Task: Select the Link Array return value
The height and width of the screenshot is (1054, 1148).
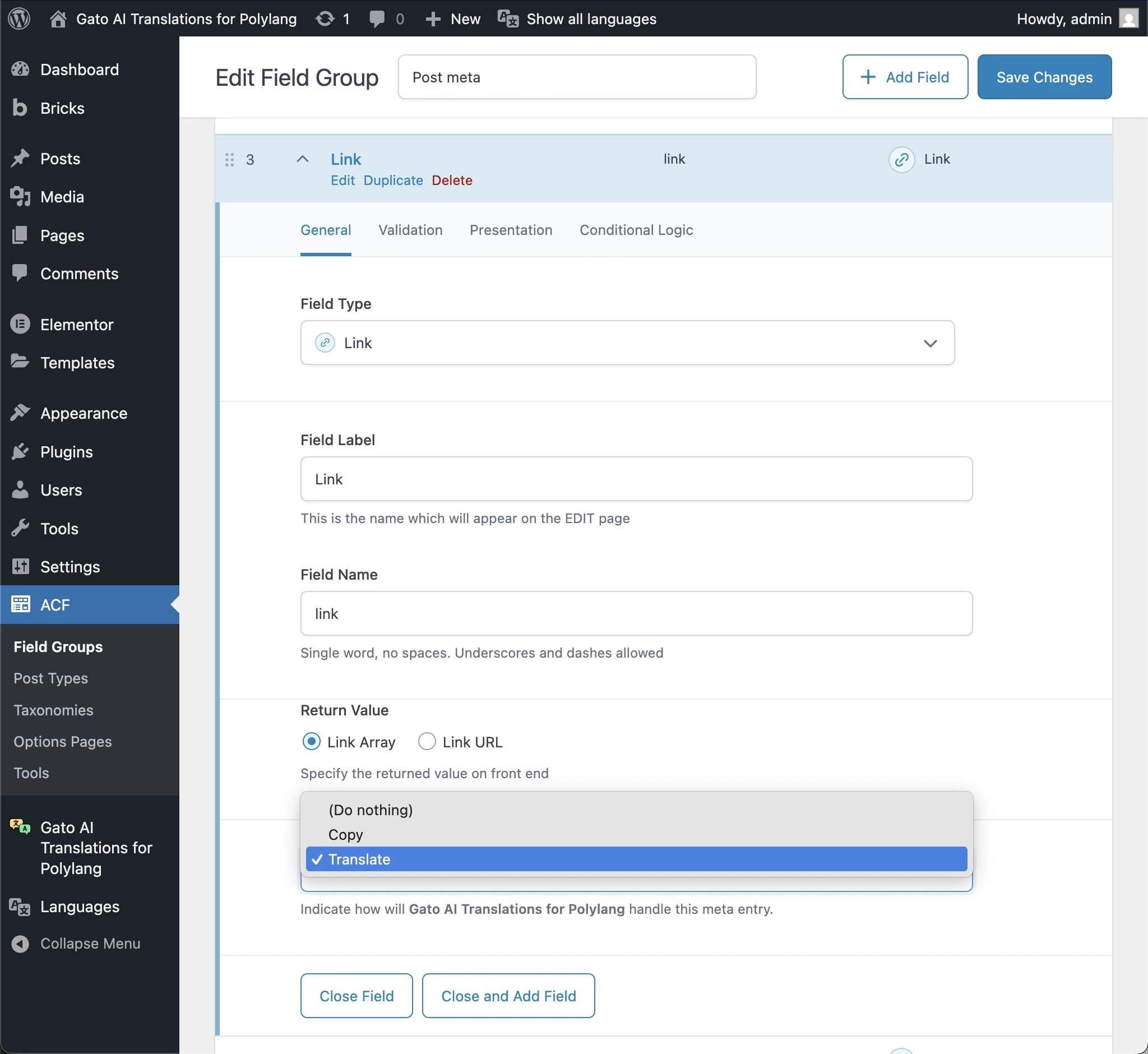Action: (x=311, y=742)
